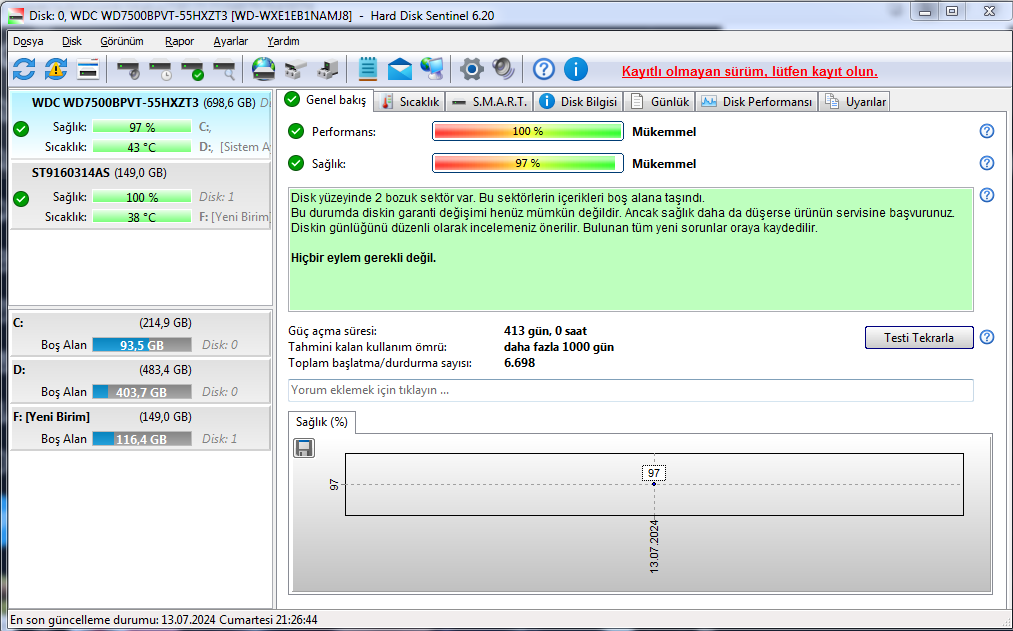The height and width of the screenshot is (631, 1013).
Task: Click the blue envelope email icon
Action: (400, 68)
